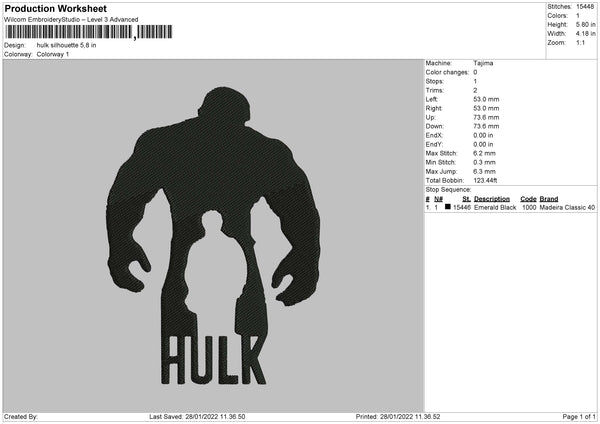Click the Madeira Classic 40 brand

pos(567,207)
